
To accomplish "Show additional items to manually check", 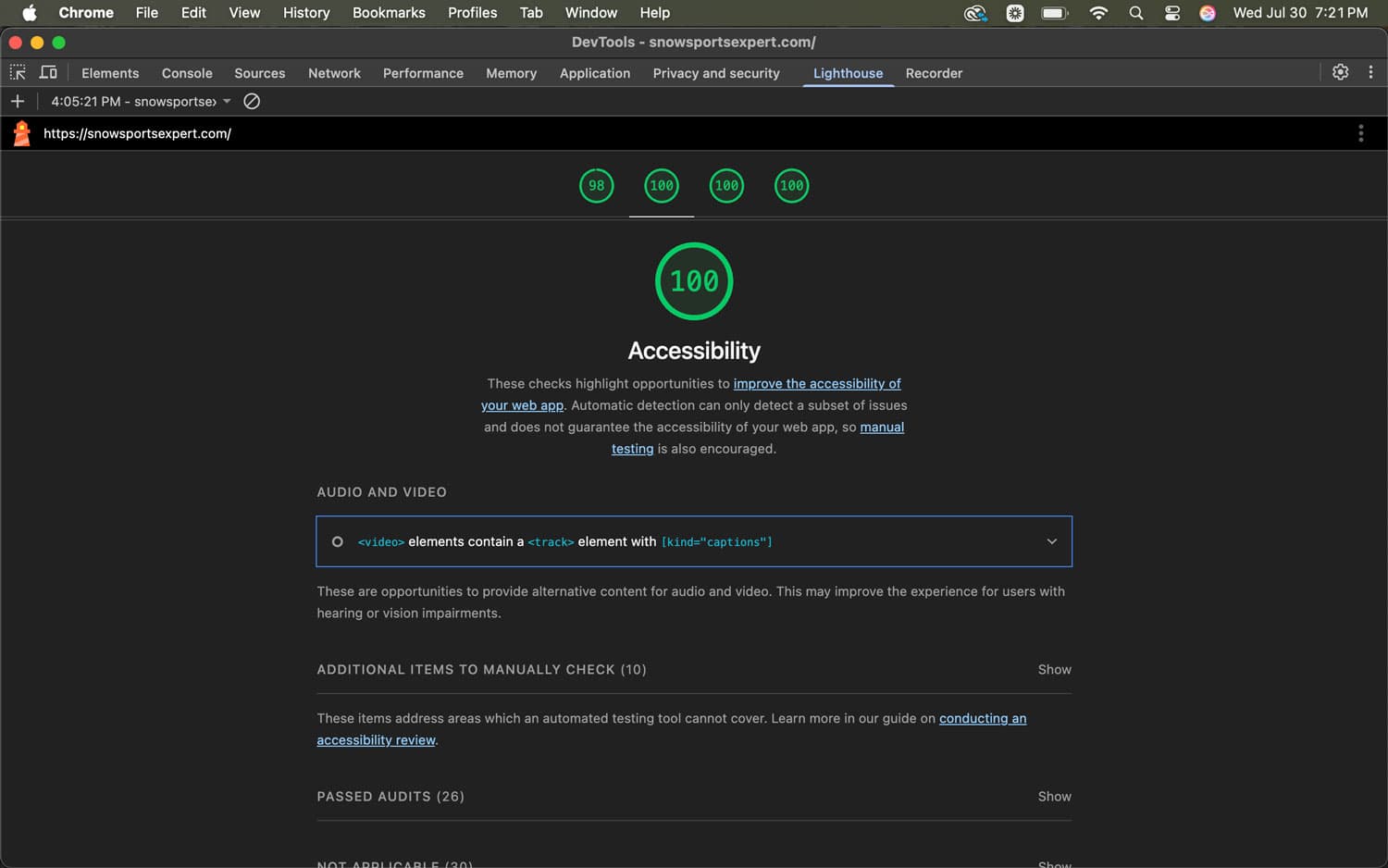I will pyautogui.click(x=1054, y=669).
